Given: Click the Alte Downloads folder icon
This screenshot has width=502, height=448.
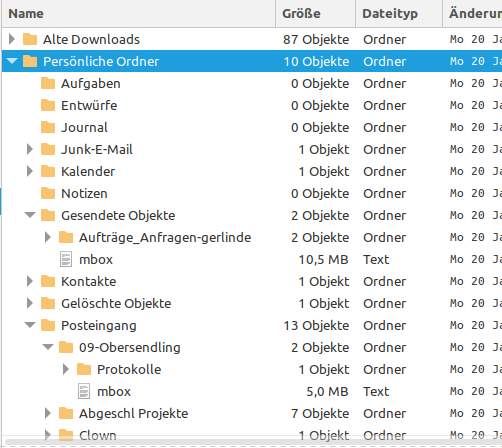Looking at the screenshot, I should 30,39.
